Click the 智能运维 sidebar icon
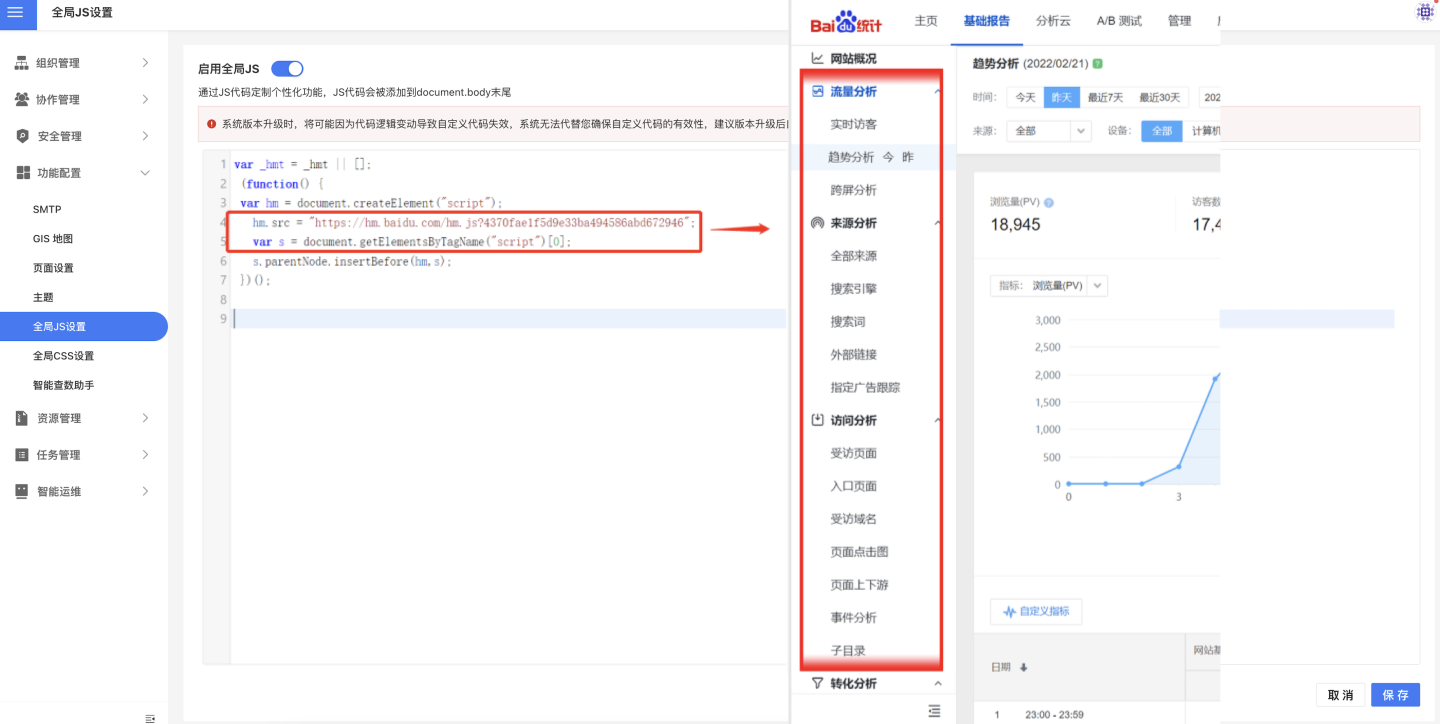This screenshot has width=1440, height=724. tap(22, 491)
